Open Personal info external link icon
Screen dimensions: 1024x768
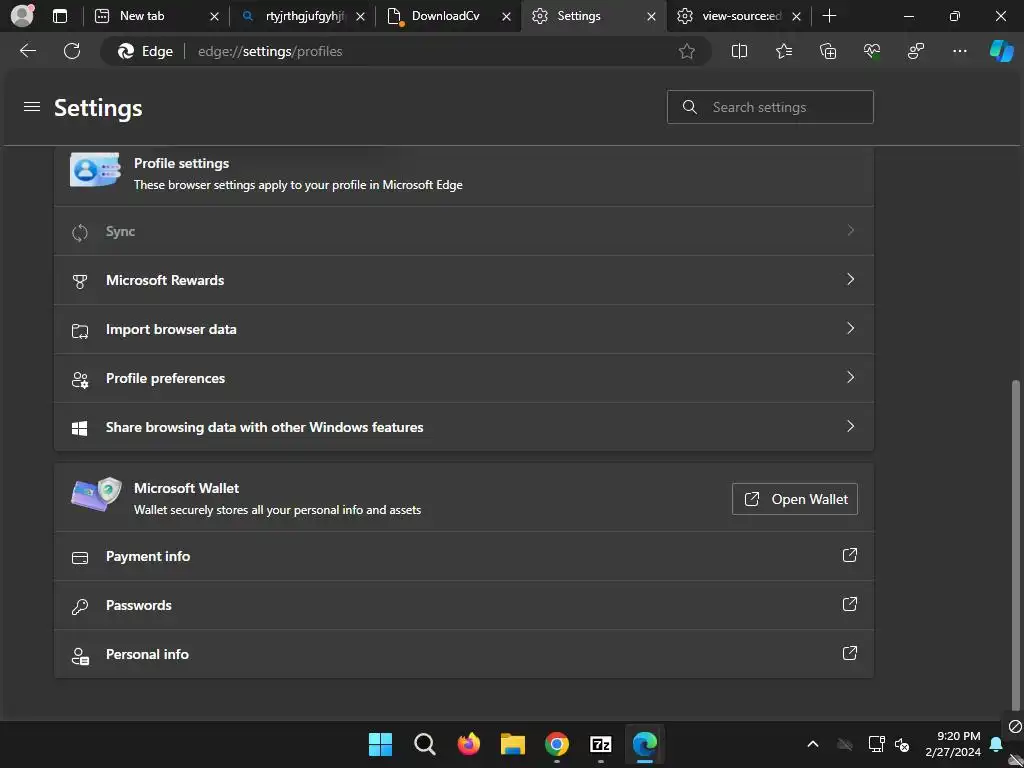(850, 653)
